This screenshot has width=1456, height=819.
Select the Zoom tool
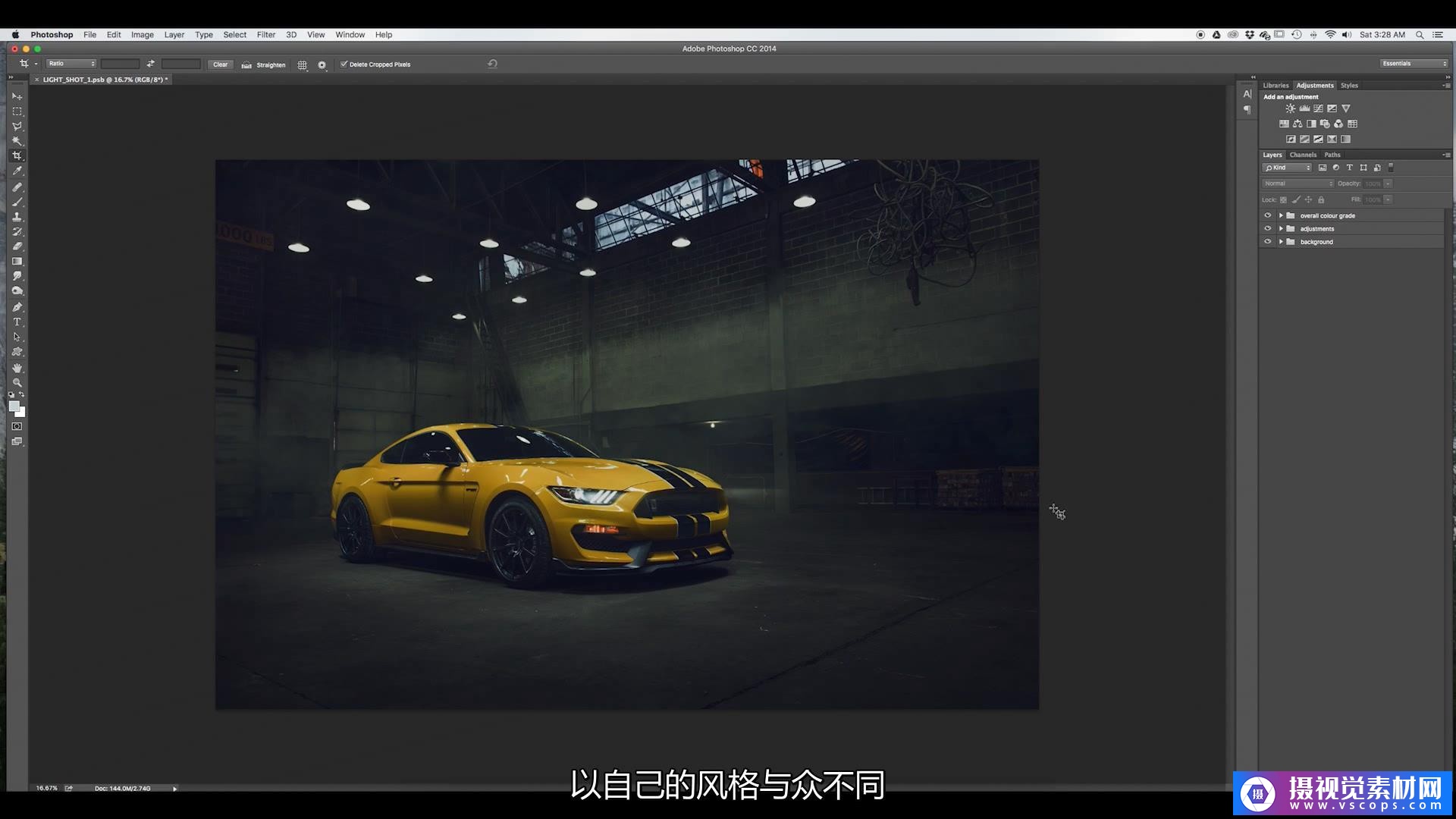click(17, 383)
